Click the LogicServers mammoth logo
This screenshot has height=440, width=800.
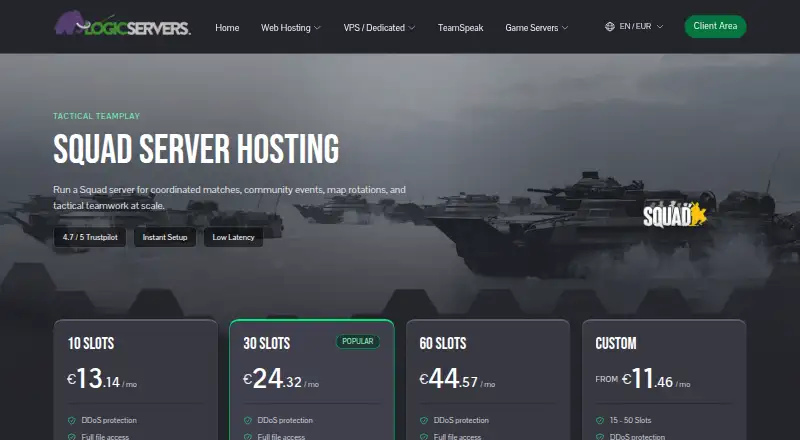(122, 24)
